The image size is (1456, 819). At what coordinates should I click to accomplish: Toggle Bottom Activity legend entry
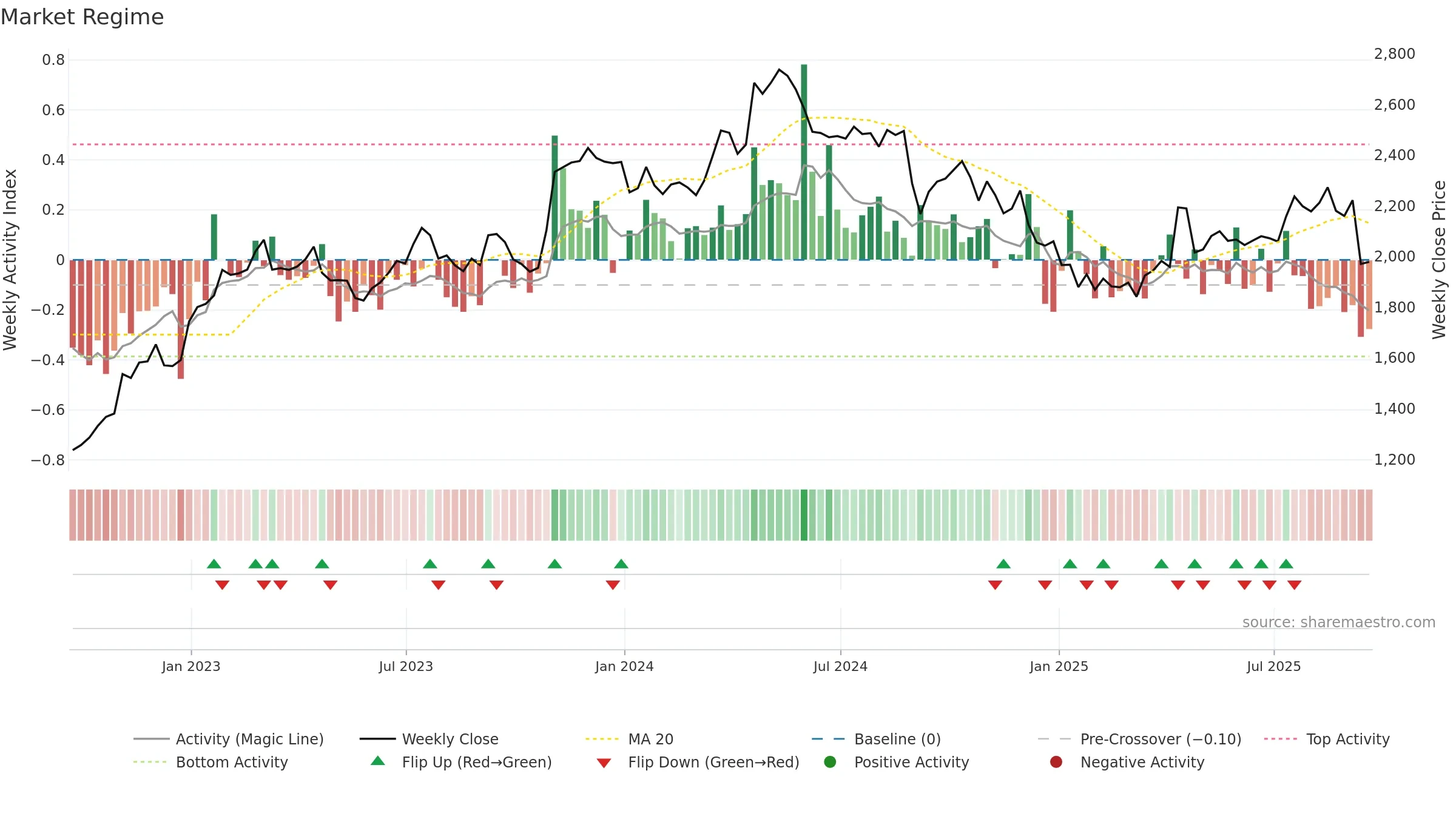211,762
